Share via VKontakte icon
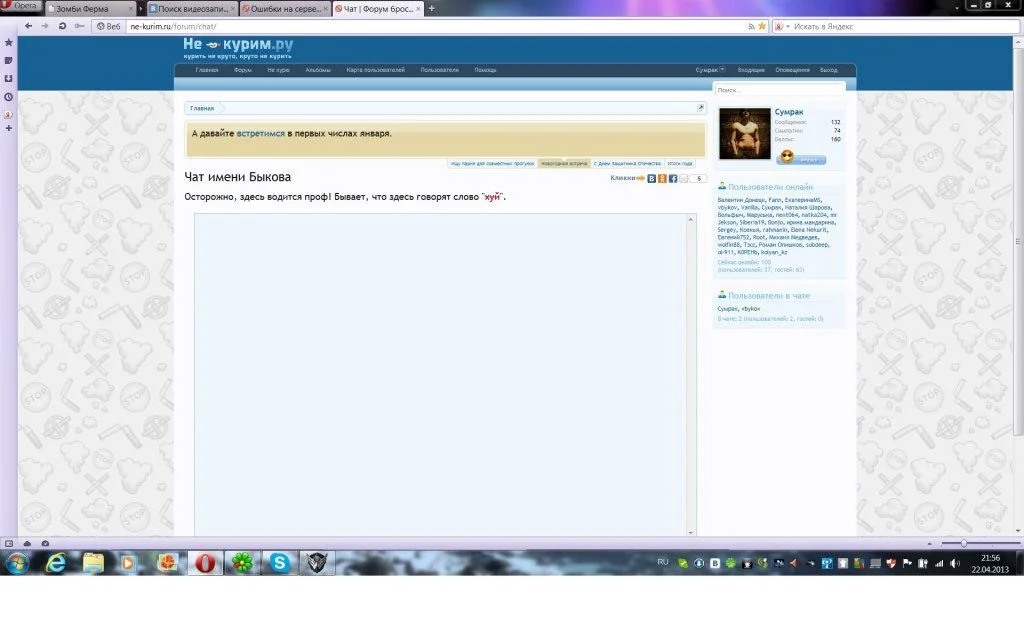1024x630 pixels. (x=651, y=178)
